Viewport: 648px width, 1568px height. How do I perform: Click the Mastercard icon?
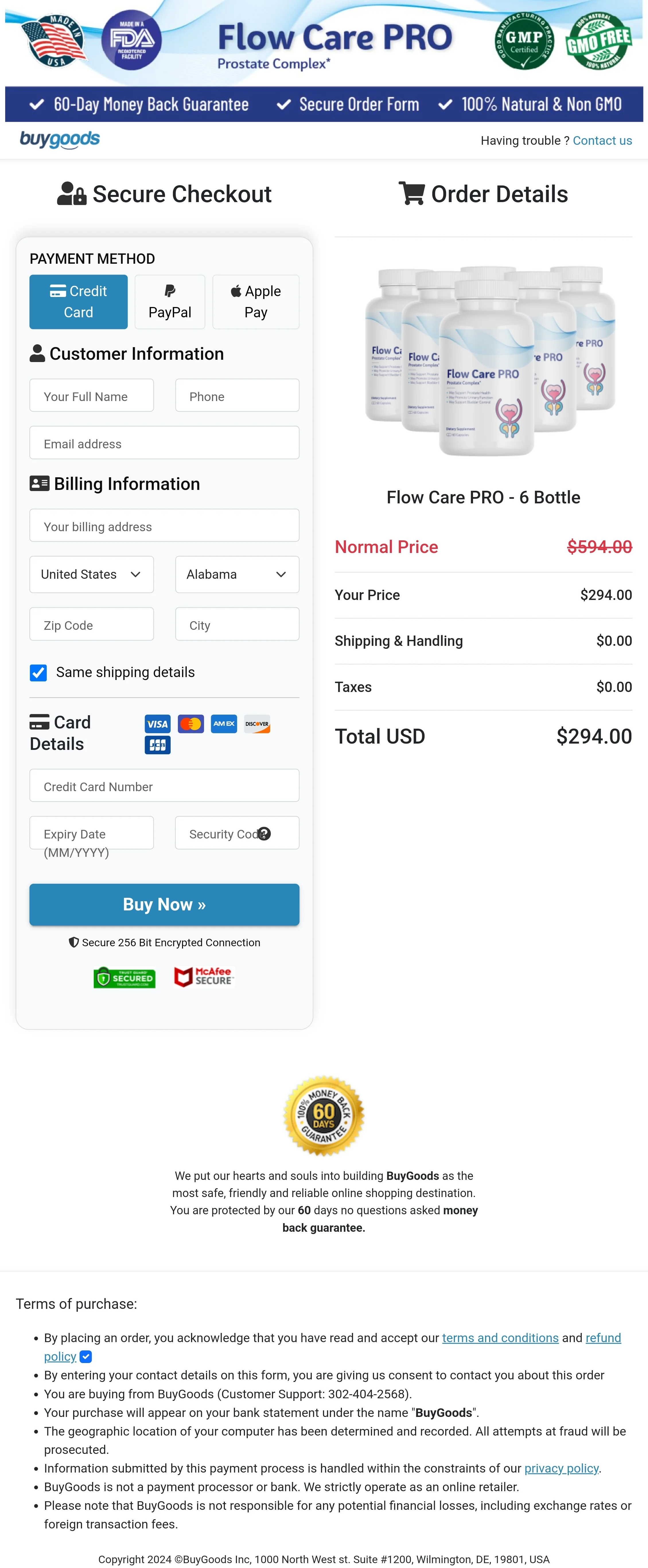coord(191,724)
